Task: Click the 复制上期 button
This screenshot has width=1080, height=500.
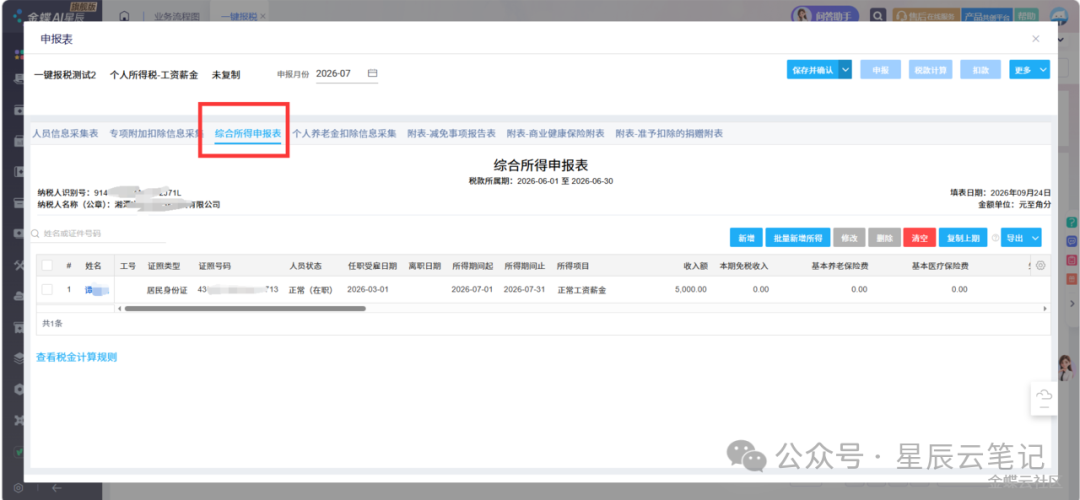Action: (963, 238)
